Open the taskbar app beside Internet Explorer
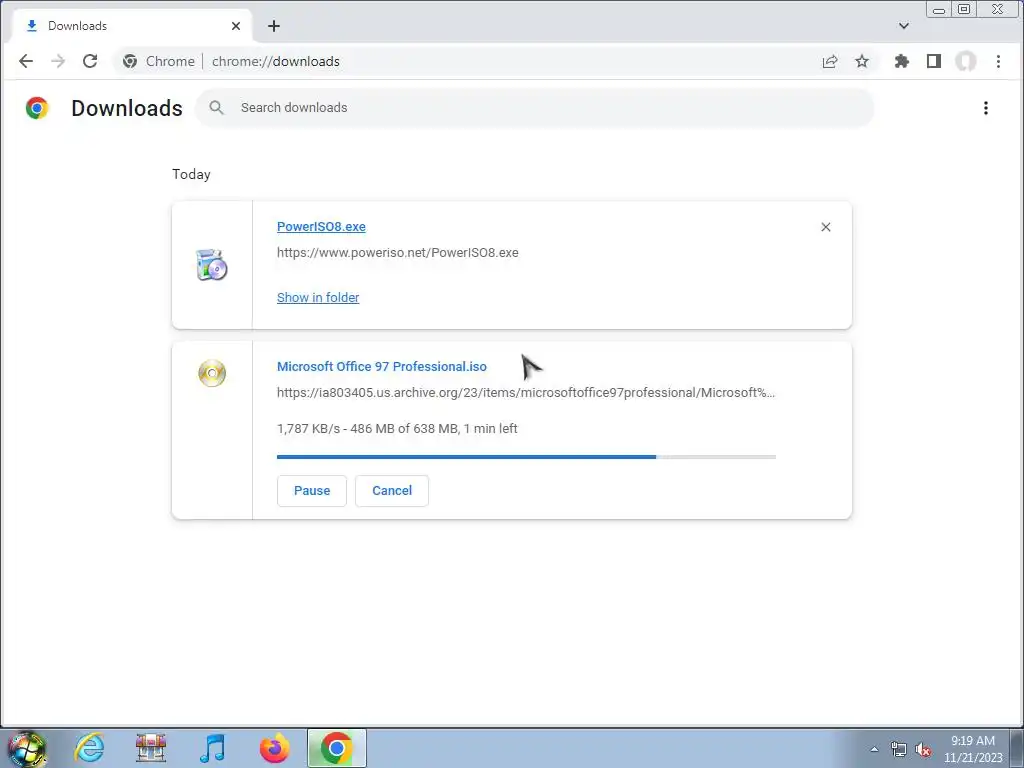 (x=151, y=748)
